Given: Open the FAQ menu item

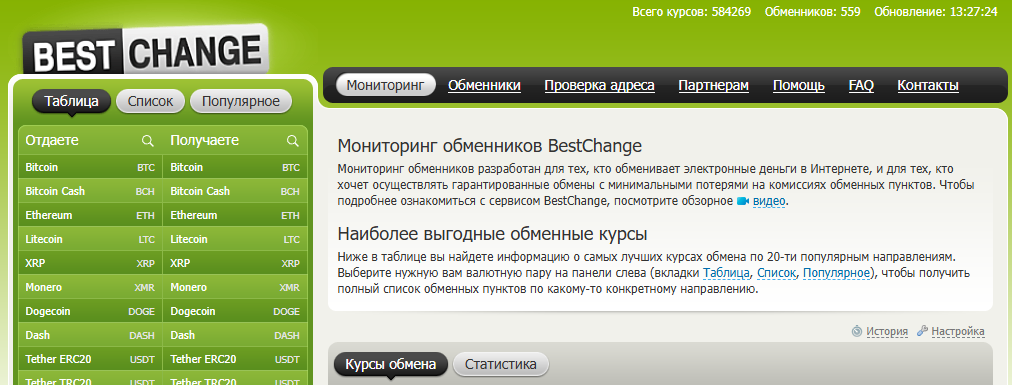Looking at the screenshot, I should coord(861,85).
